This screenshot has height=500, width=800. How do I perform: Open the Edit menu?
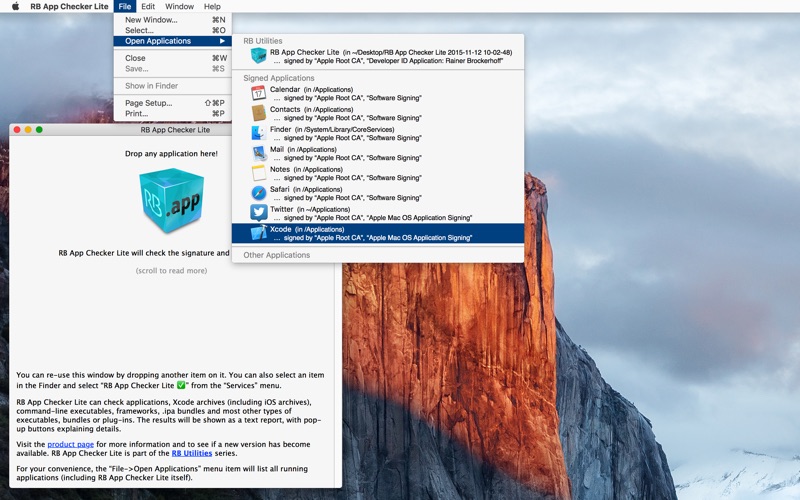tap(148, 6)
